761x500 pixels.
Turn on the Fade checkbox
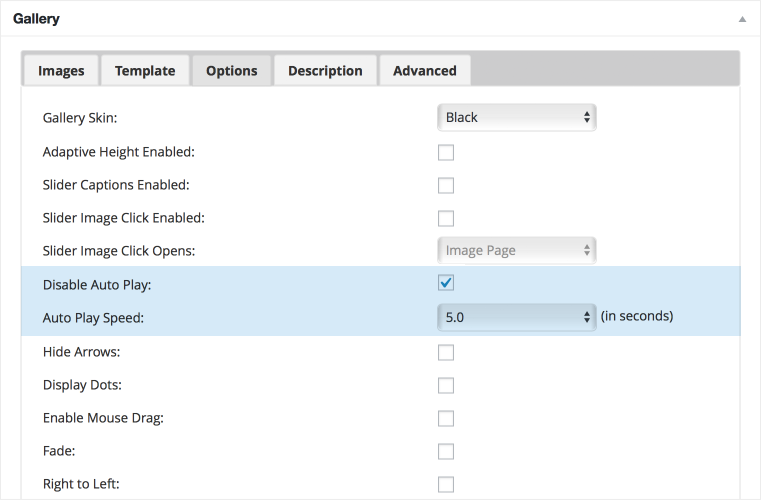click(446, 451)
